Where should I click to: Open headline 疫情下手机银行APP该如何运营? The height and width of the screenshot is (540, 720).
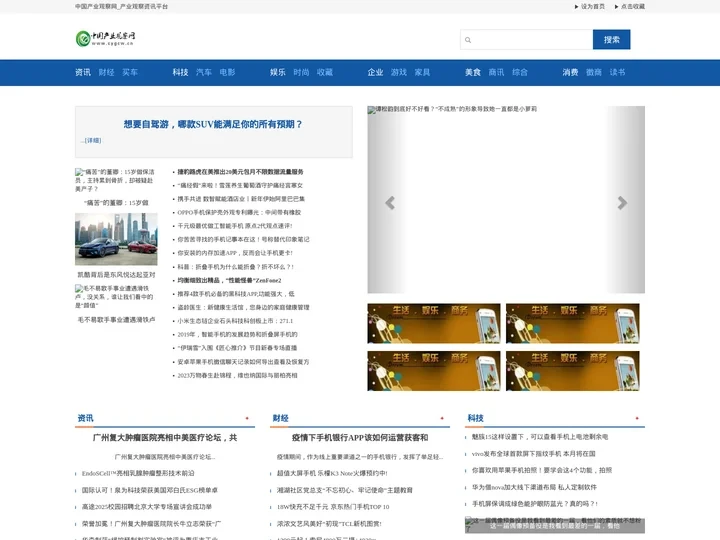(x=360, y=438)
